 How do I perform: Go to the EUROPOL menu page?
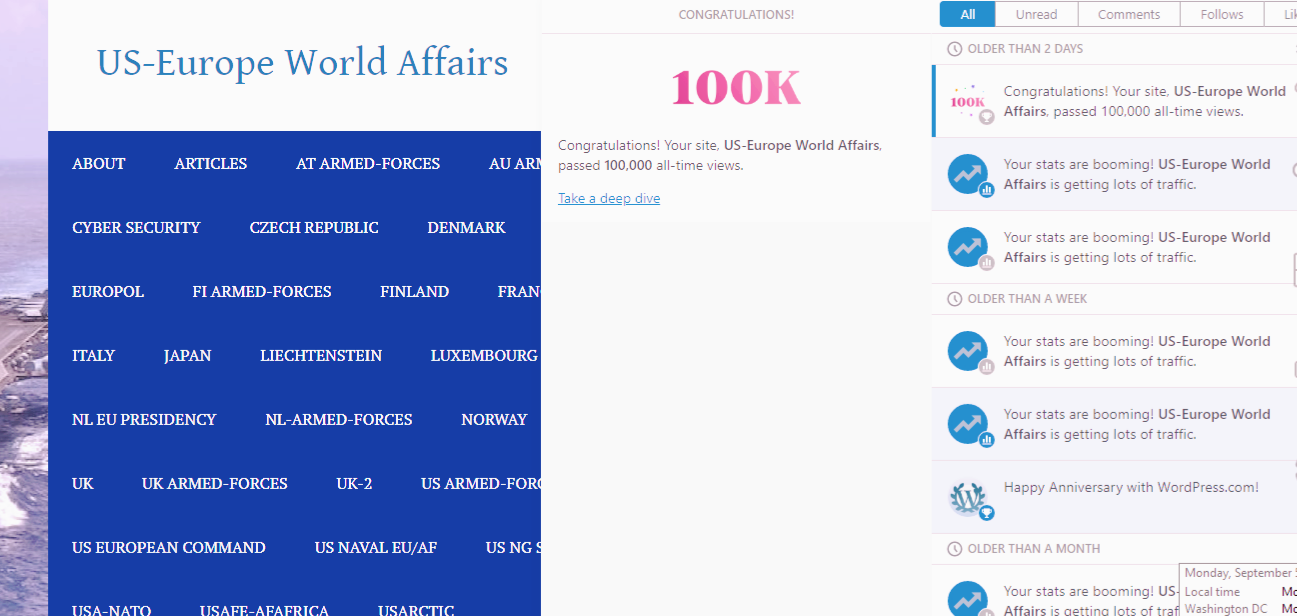[108, 292]
